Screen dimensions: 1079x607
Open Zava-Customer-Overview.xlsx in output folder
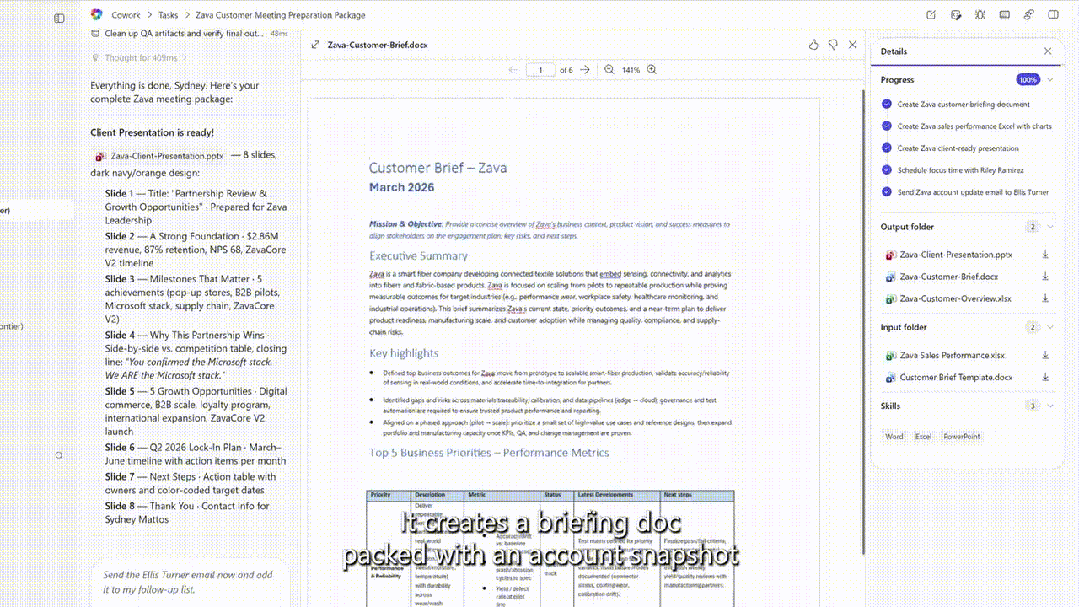pyautogui.click(x=954, y=299)
